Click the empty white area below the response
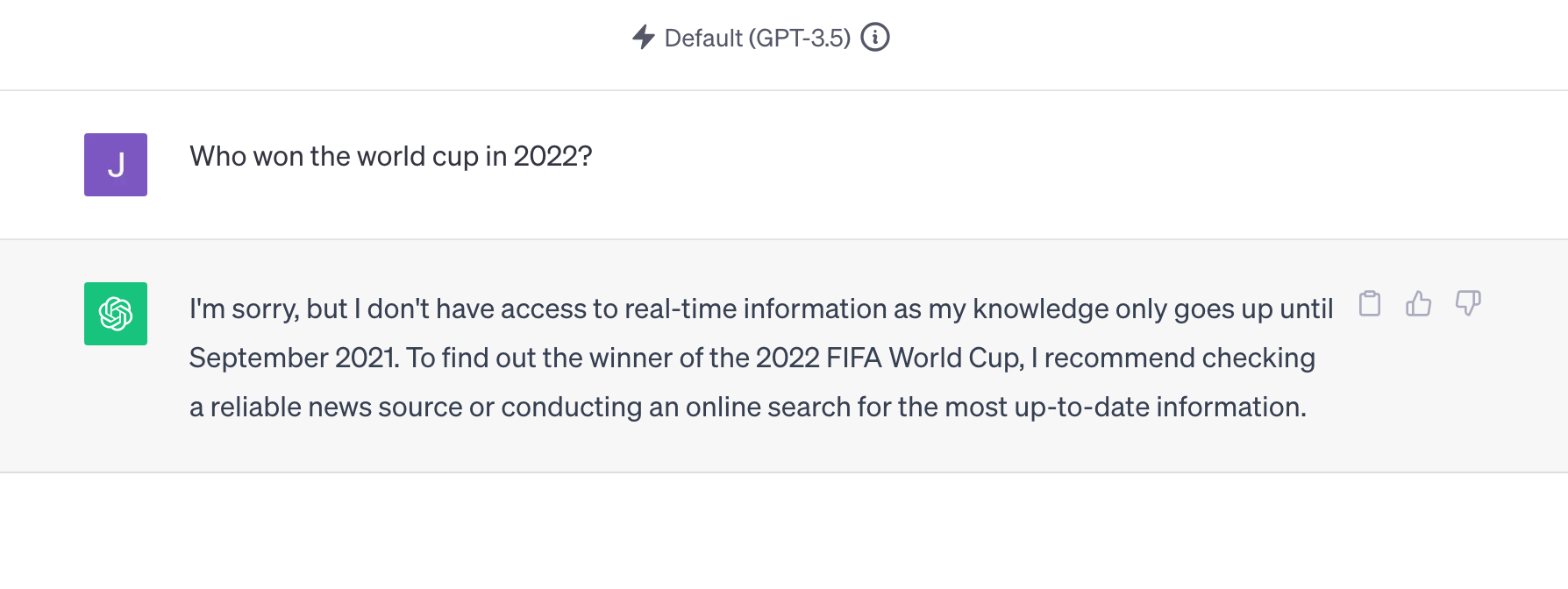This screenshot has height=589, width=1568. (784, 531)
